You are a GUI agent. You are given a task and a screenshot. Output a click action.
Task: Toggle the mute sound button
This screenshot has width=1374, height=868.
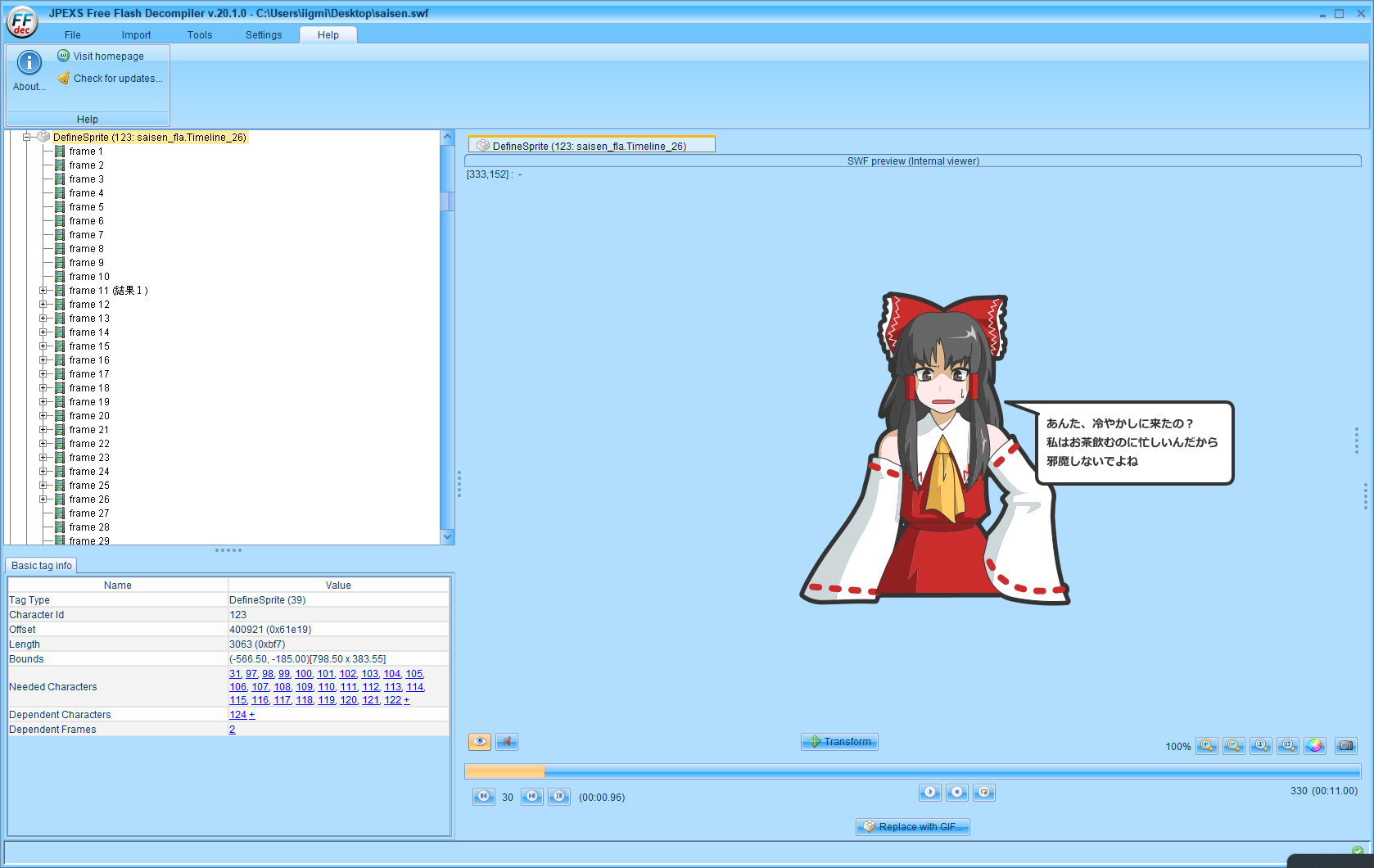tap(507, 742)
